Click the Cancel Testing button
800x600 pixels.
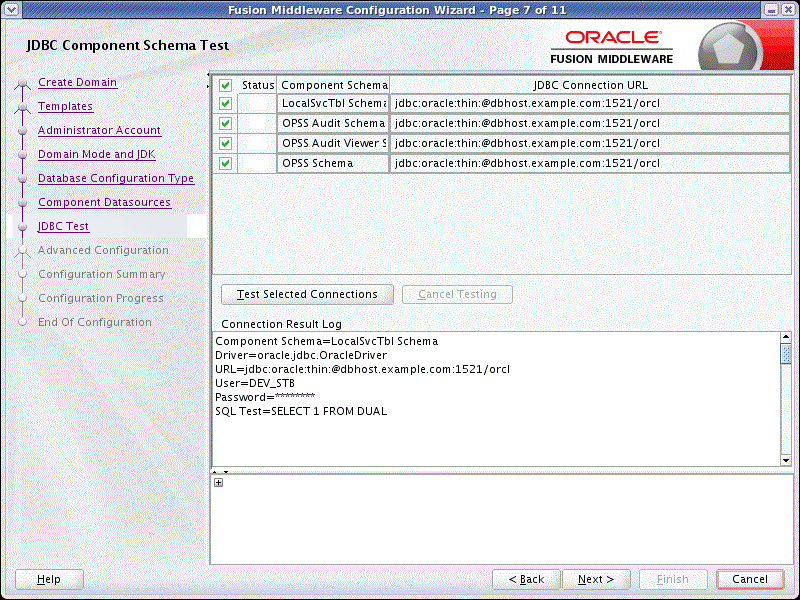(457, 294)
